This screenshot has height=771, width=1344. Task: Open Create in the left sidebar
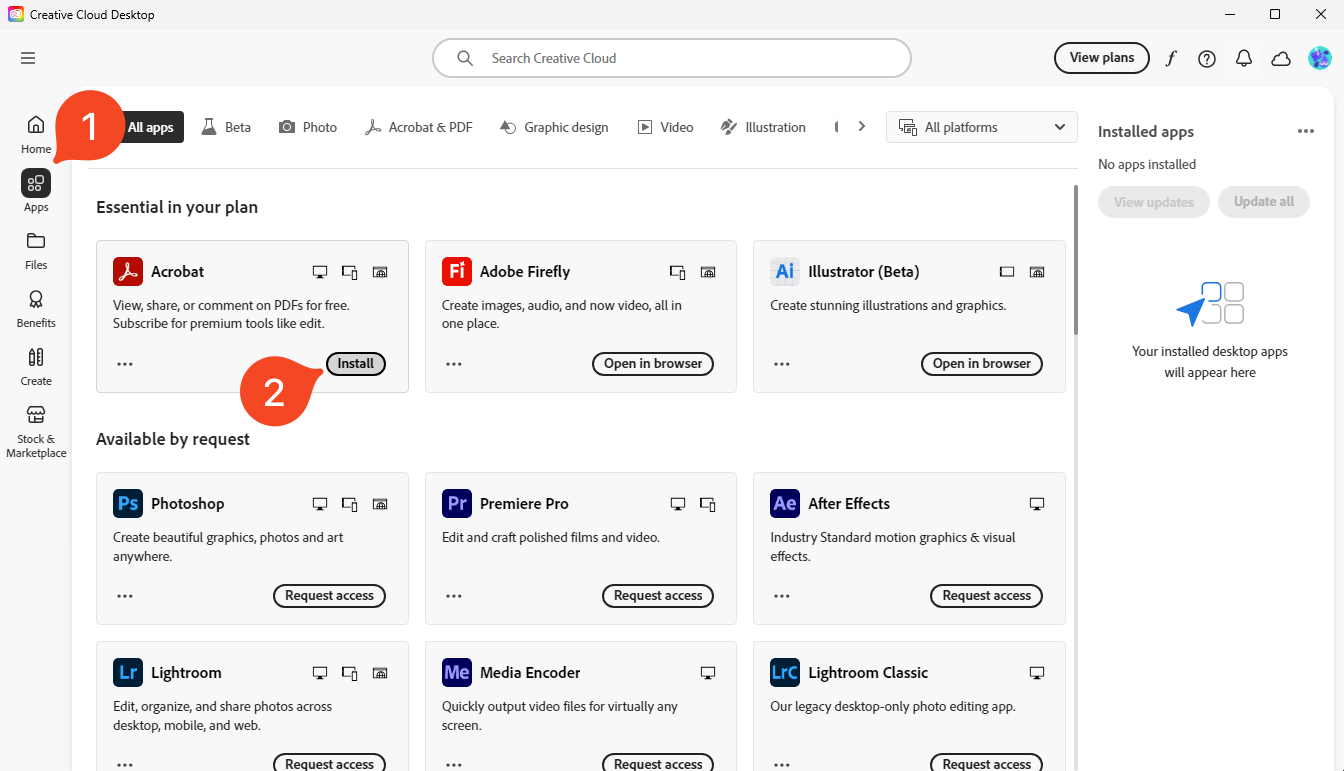(36, 366)
